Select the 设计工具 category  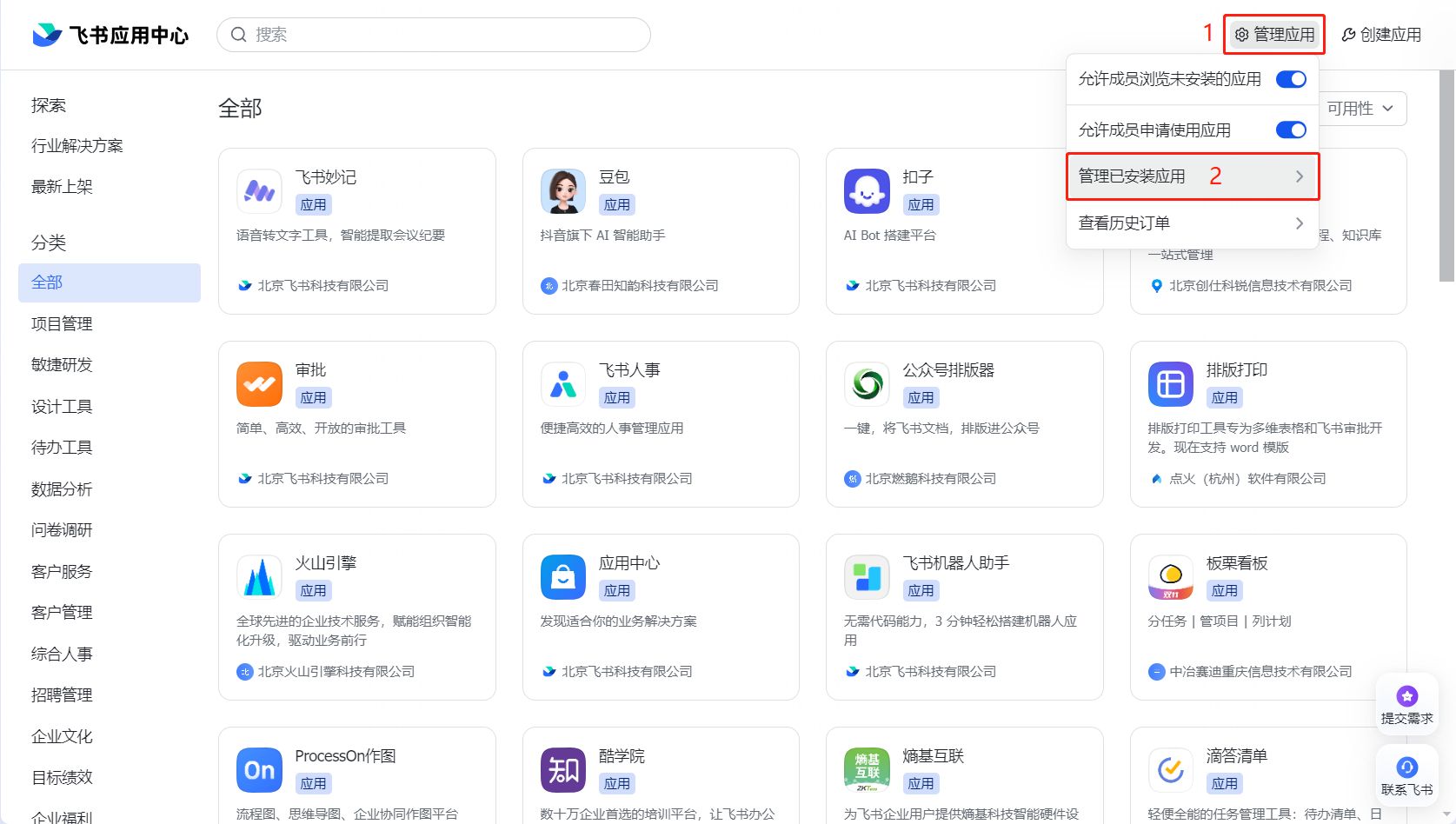(x=62, y=406)
